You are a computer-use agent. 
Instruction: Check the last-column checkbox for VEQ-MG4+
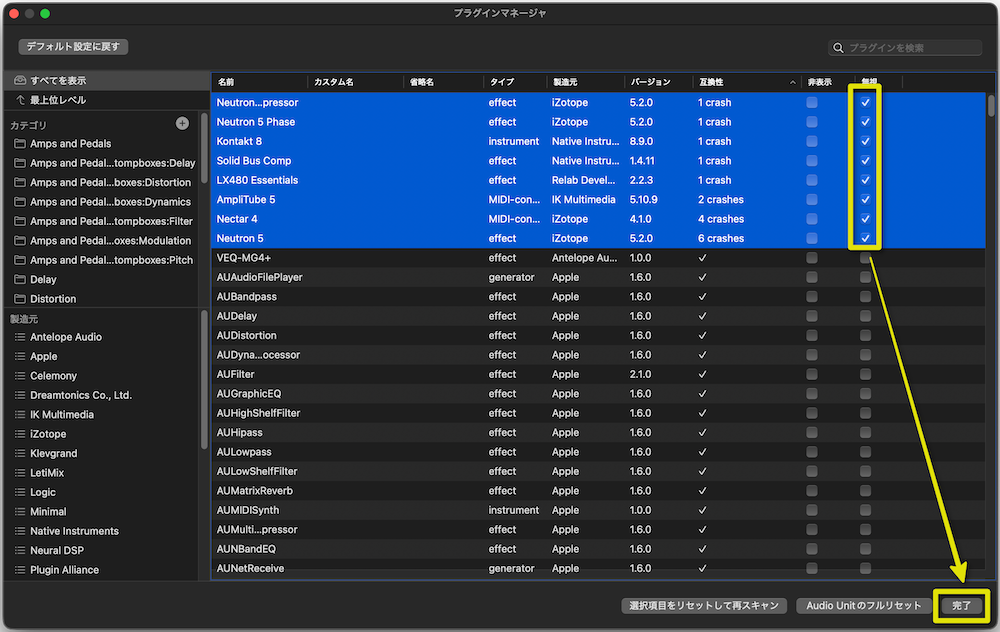866,258
